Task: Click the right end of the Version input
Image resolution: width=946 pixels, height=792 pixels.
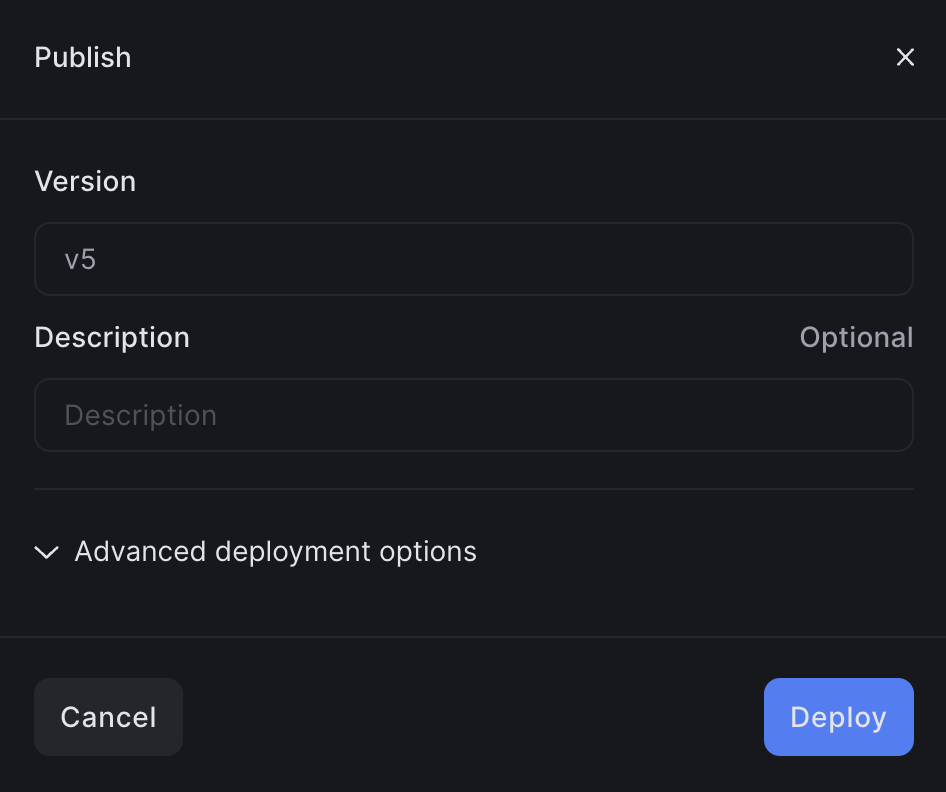Action: pyautogui.click(x=880, y=259)
